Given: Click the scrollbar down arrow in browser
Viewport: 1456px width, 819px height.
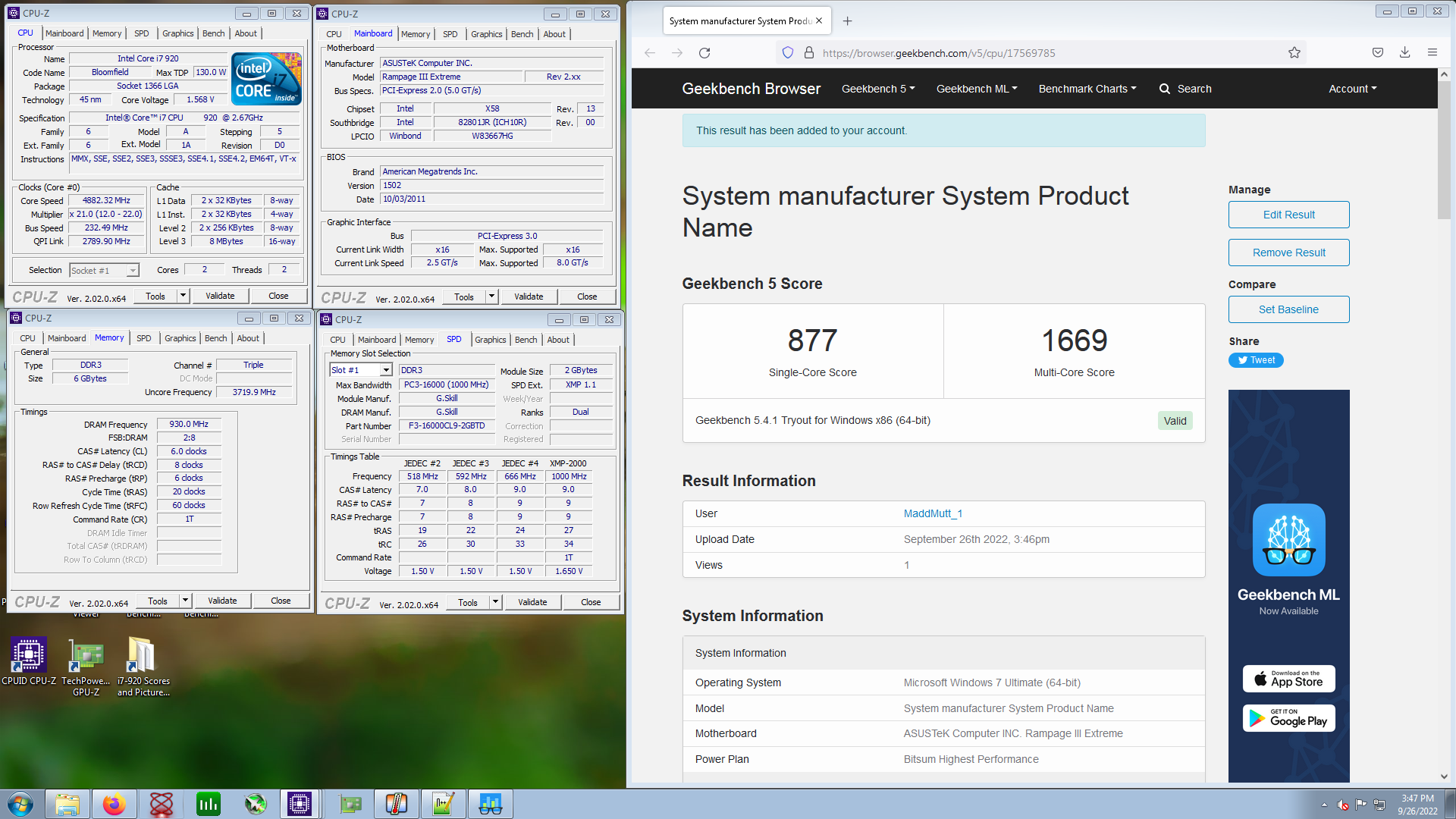Looking at the screenshot, I should point(1444,776).
